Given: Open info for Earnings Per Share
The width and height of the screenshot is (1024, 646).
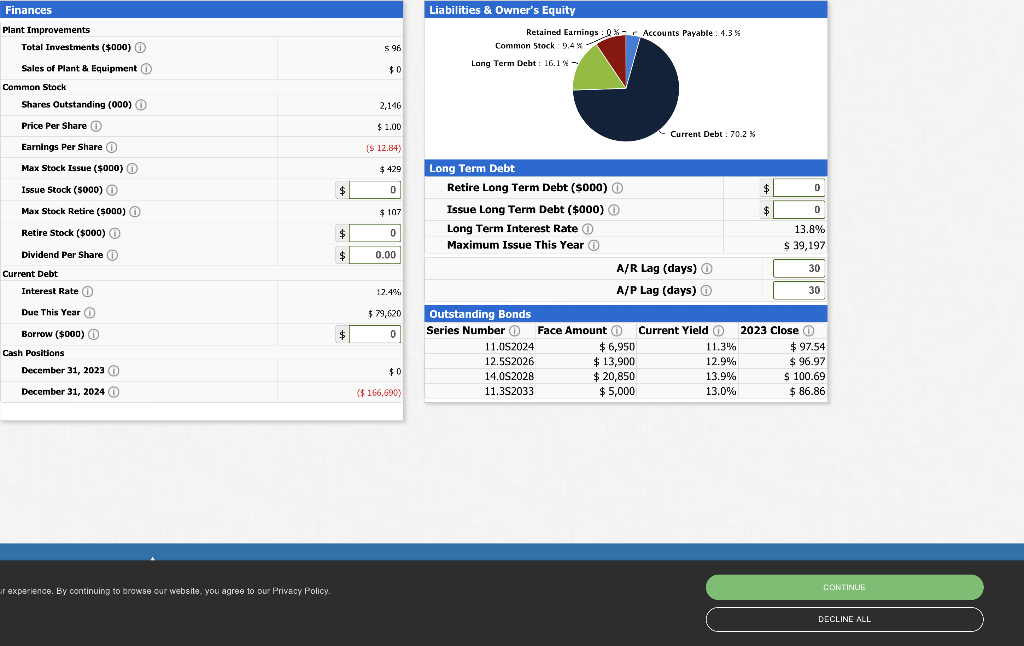Looking at the screenshot, I should pos(111,147).
